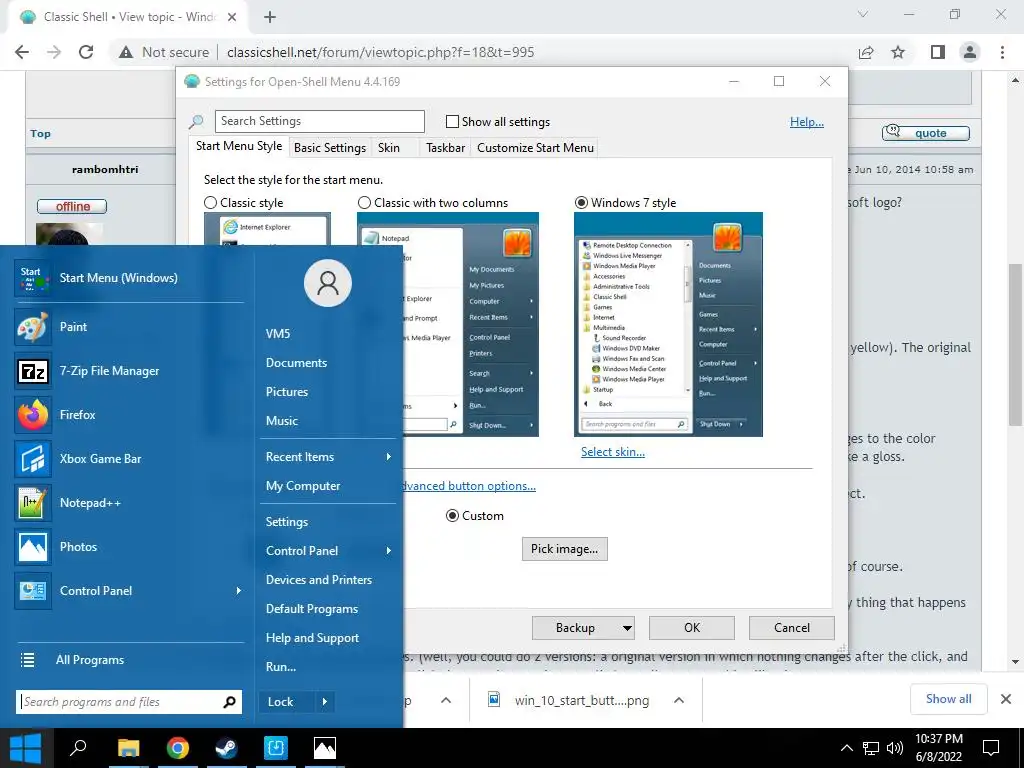Open the Lock button options arrow
Screen dimensions: 1024x768
click(x=325, y=702)
